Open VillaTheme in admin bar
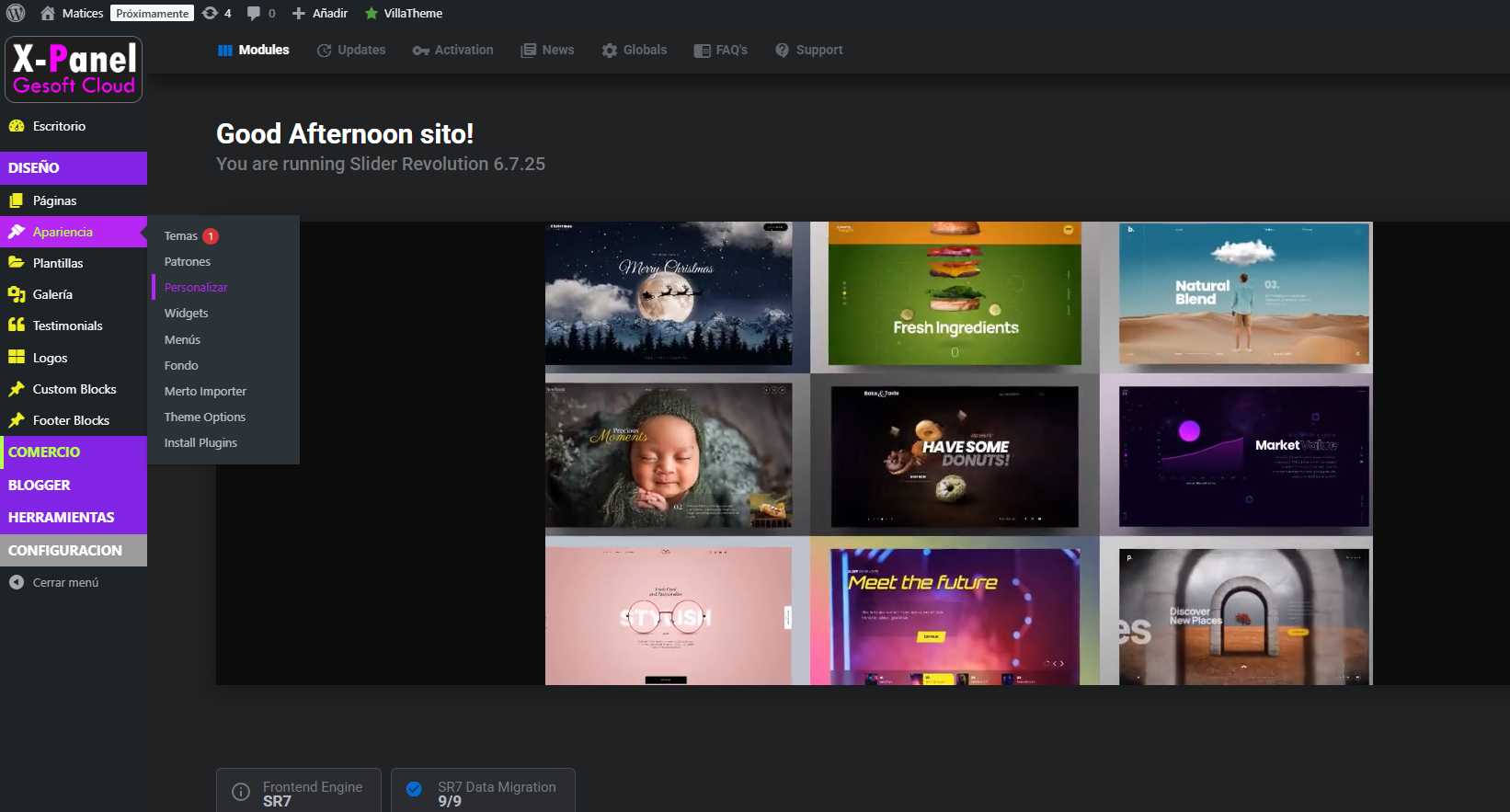This screenshot has height=812, width=1510. click(404, 13)
